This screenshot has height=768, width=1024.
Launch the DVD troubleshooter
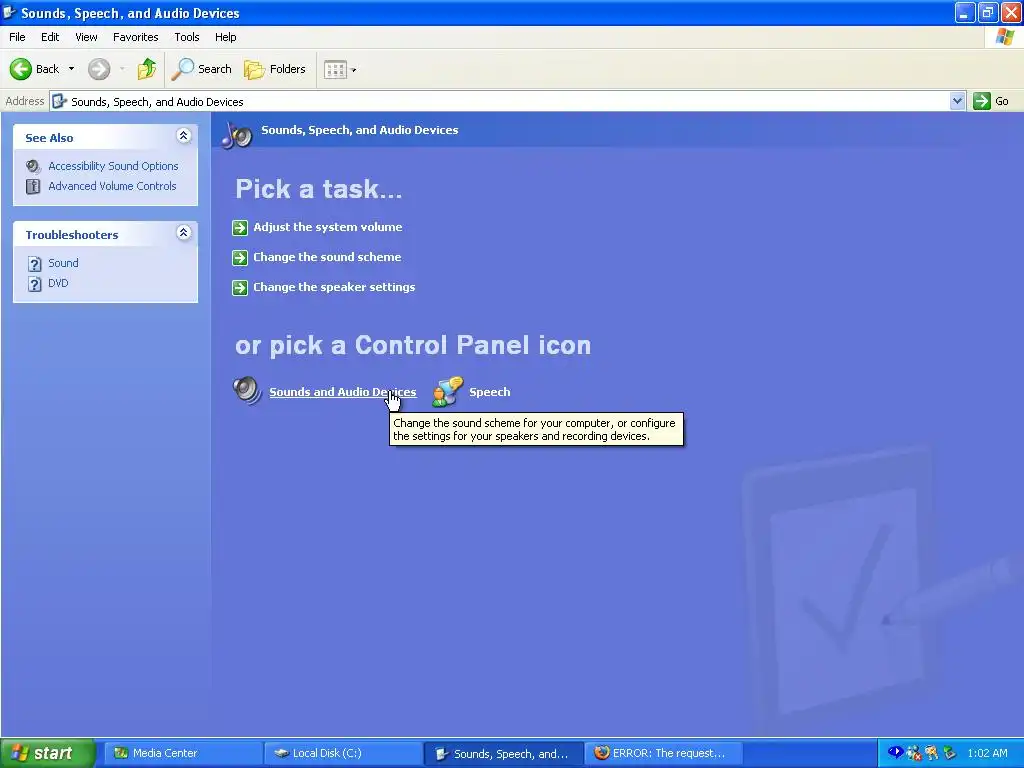[x=58, y=283]
